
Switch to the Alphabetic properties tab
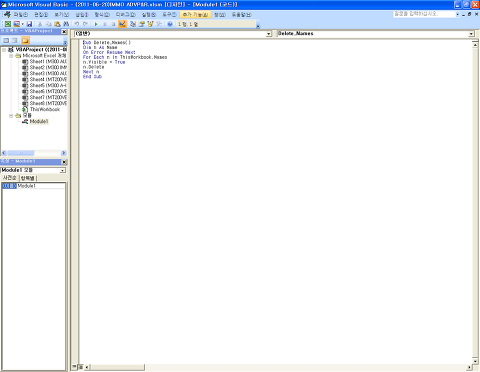tap(10, 178)
